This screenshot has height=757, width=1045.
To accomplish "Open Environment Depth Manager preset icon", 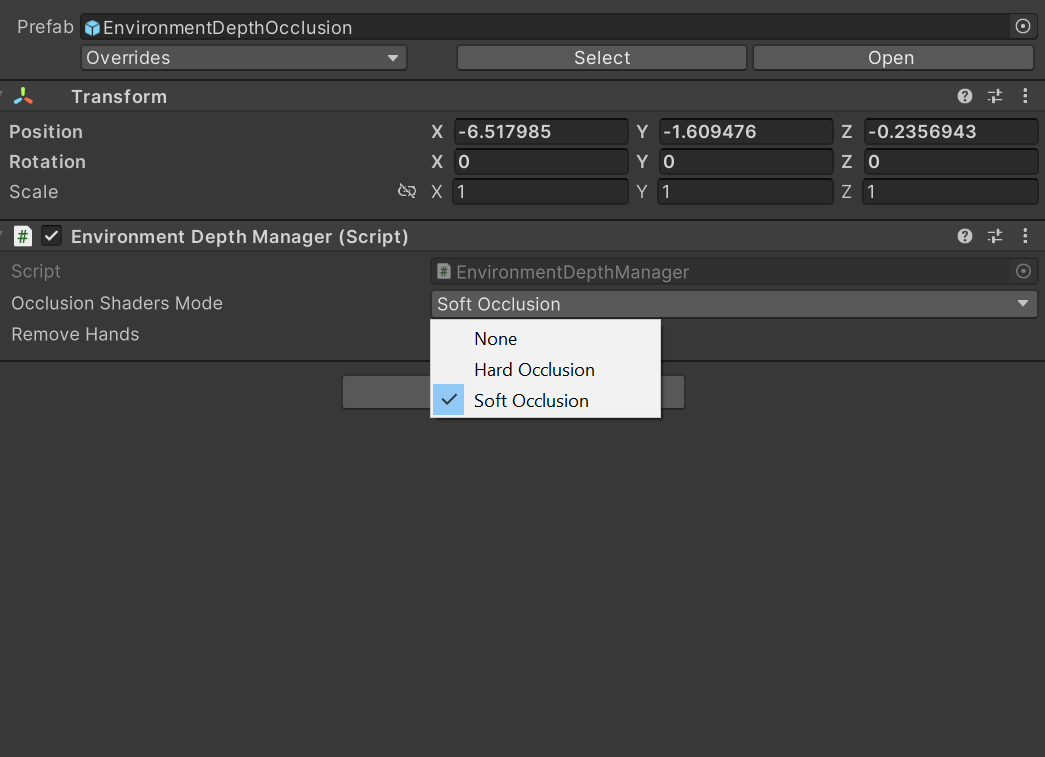I will pyautogui.click(x=995, y=237).
